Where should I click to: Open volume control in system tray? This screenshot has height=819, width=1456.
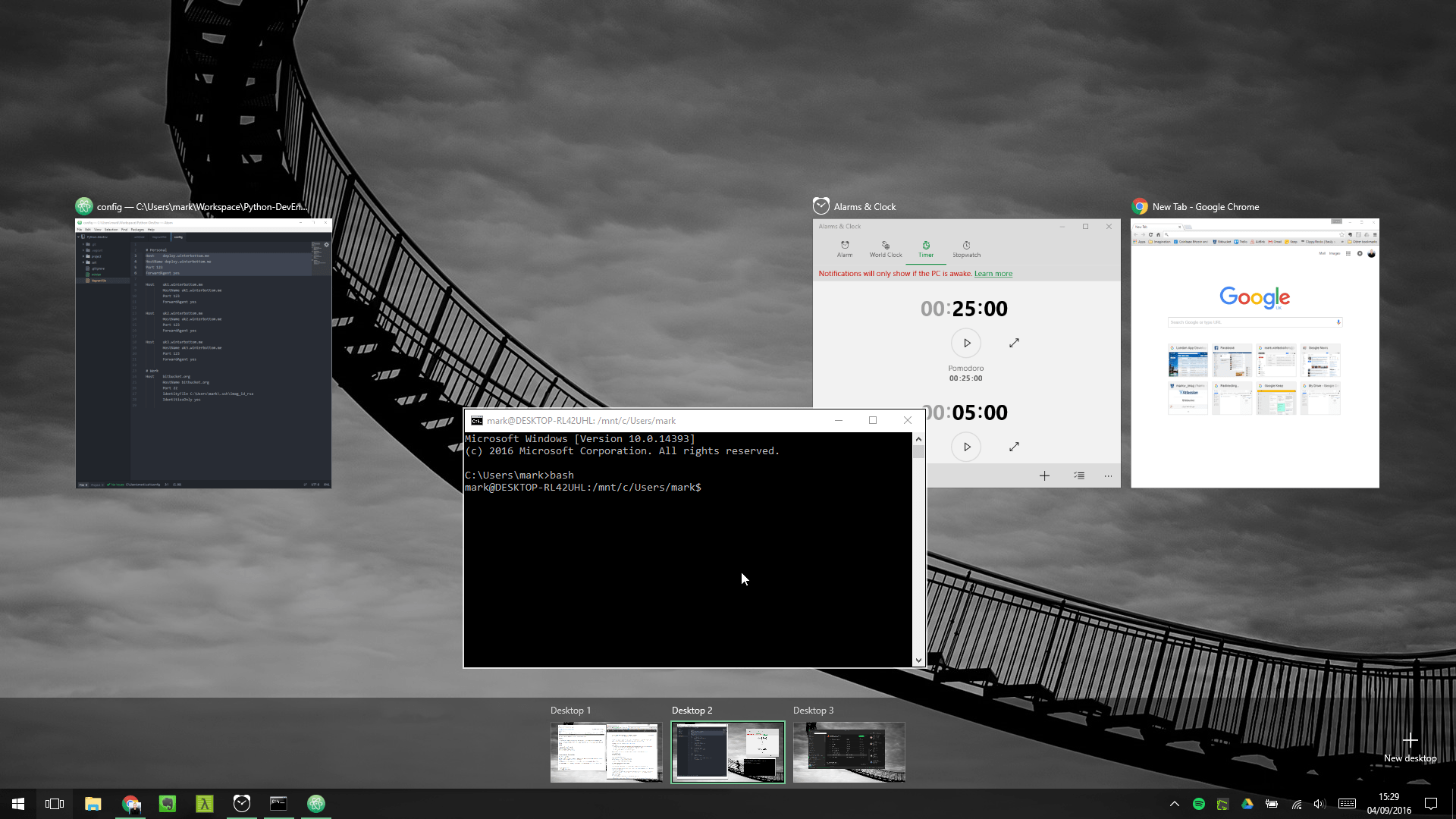1319,804
